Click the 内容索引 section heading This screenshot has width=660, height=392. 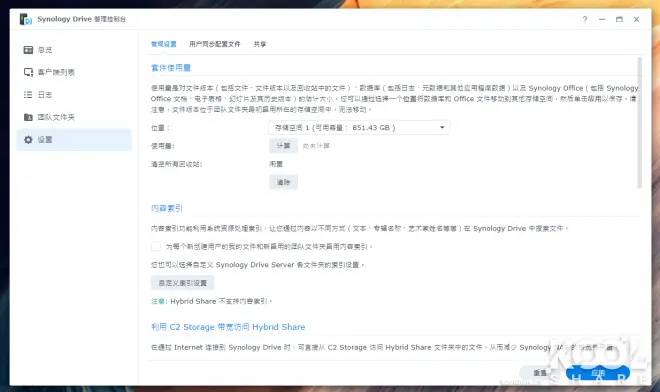[167, 208]
